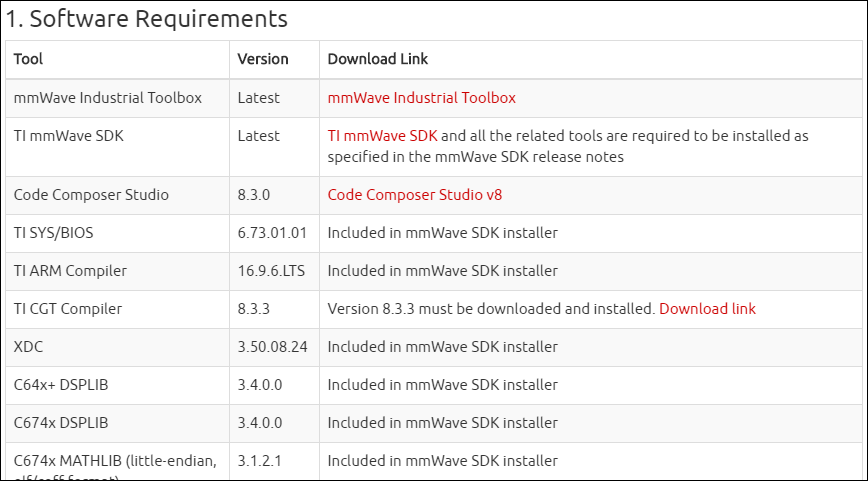Click the Software Requirements heading
Viewport: 868px width, 481px height.
[x=147, y=19]
